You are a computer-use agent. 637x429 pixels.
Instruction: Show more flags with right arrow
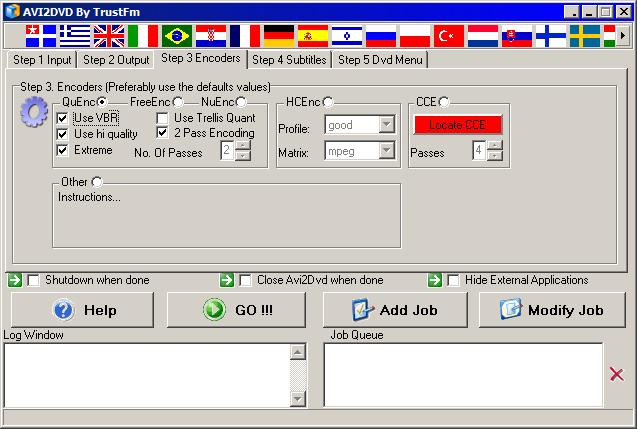pyautogui.click(x=622, y=36)
